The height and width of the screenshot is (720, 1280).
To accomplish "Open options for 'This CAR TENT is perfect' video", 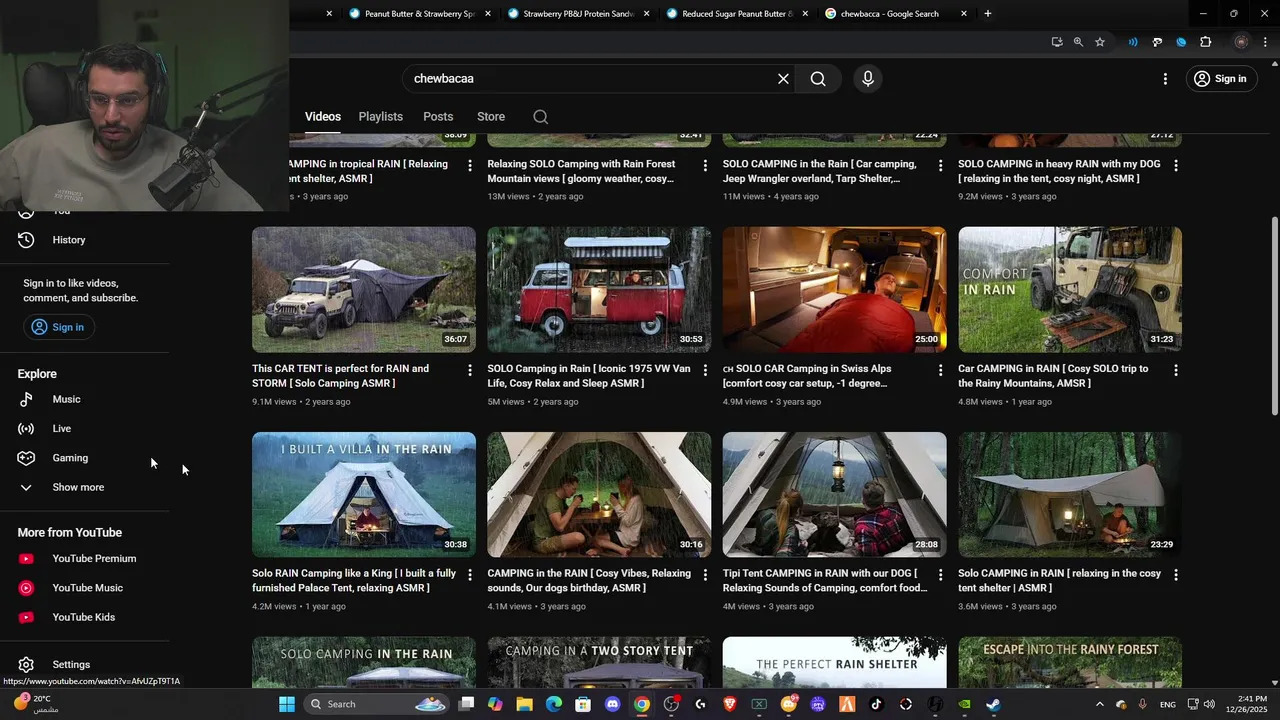I will [470, 370].
